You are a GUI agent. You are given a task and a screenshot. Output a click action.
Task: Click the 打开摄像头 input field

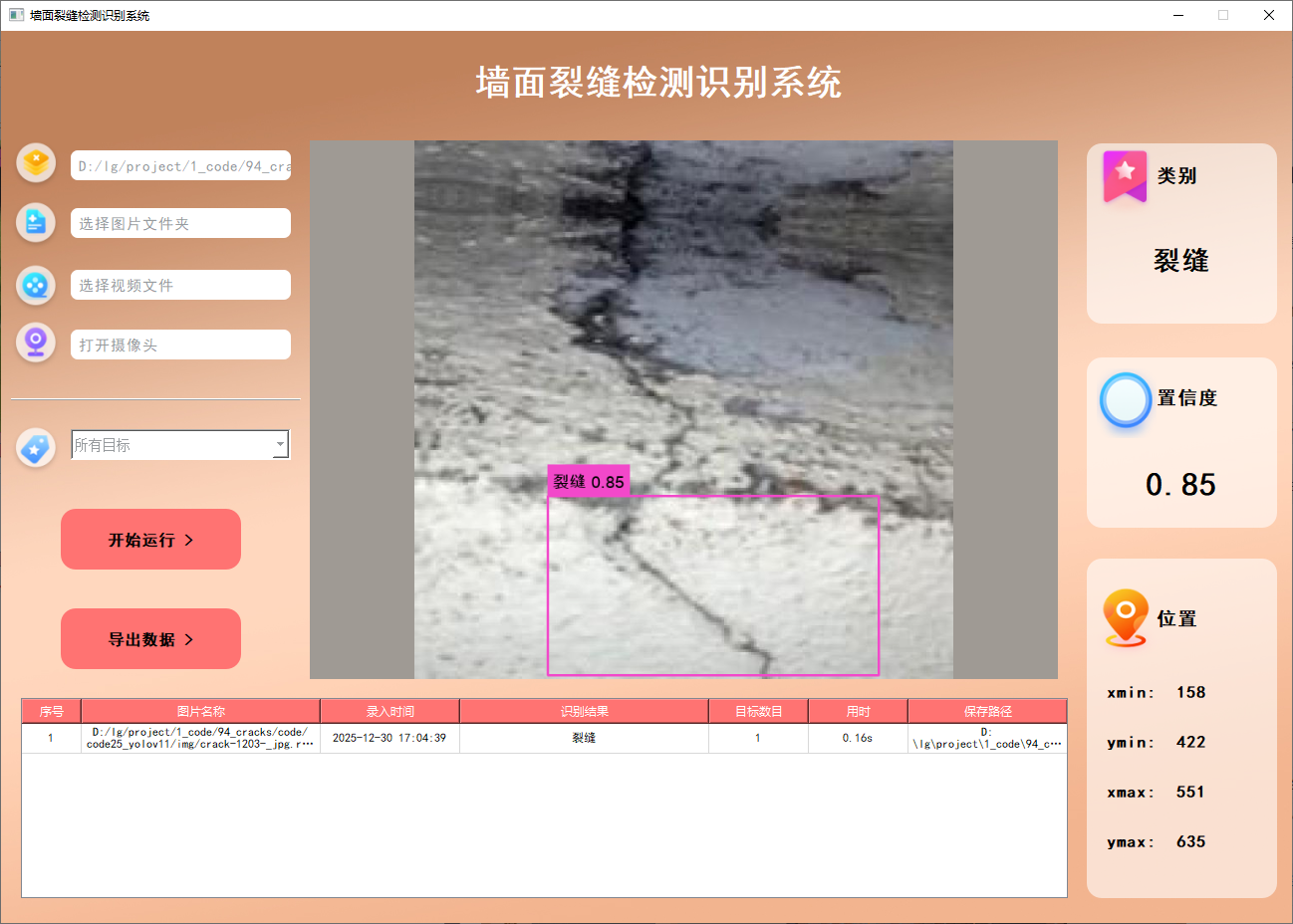180,344
